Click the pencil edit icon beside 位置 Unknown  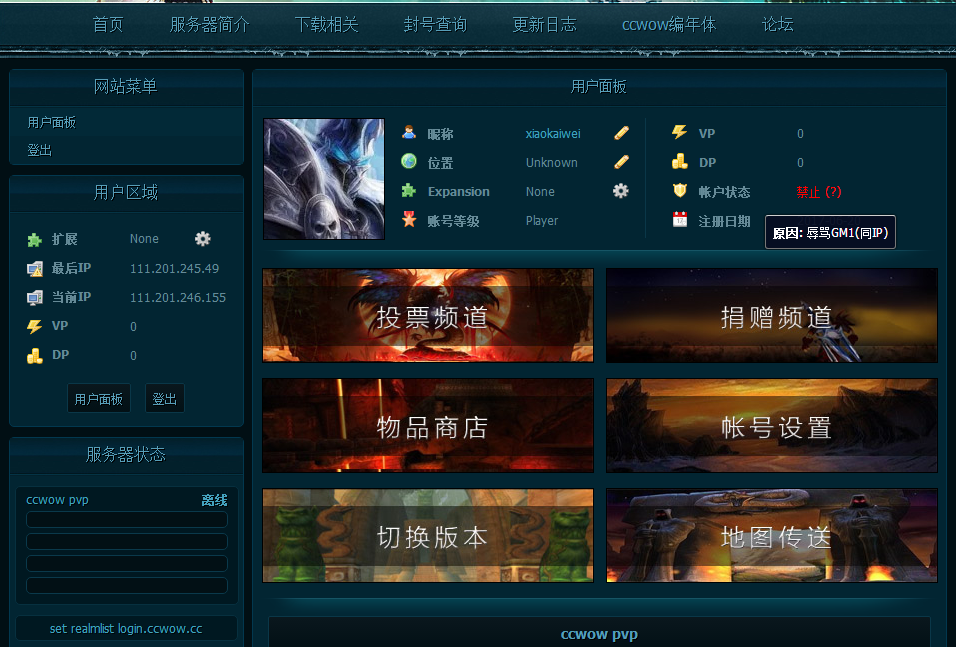click(x=621, y=162)
